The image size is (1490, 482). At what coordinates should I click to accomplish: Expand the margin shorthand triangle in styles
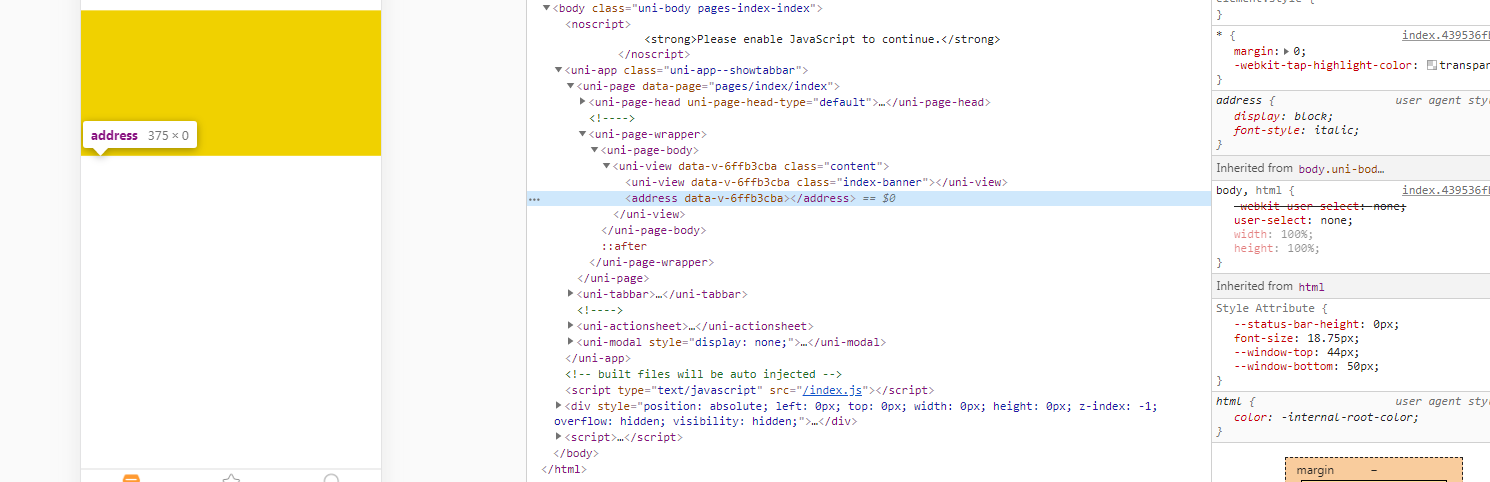click(x=1287, y=51)
